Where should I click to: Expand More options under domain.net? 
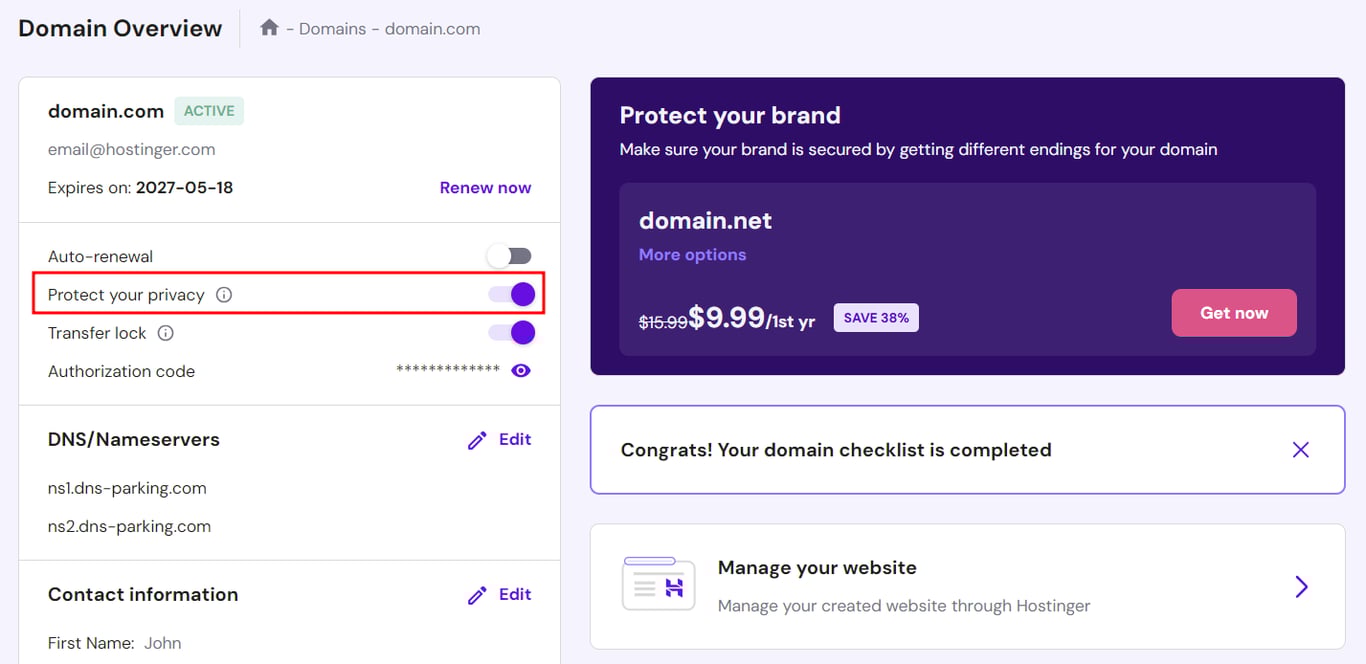(x=692, y=254)
